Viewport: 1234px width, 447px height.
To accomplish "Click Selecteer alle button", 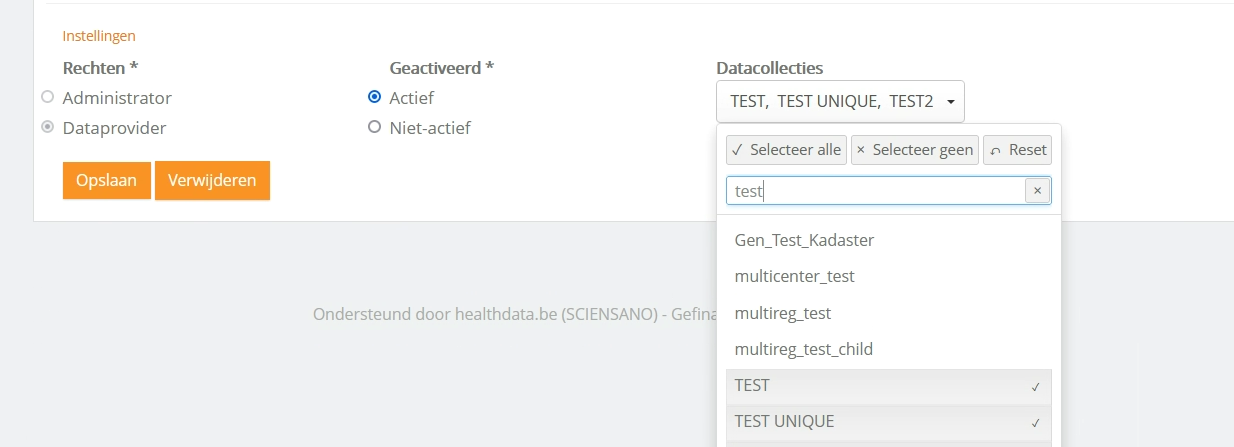I will click(786, 150).
